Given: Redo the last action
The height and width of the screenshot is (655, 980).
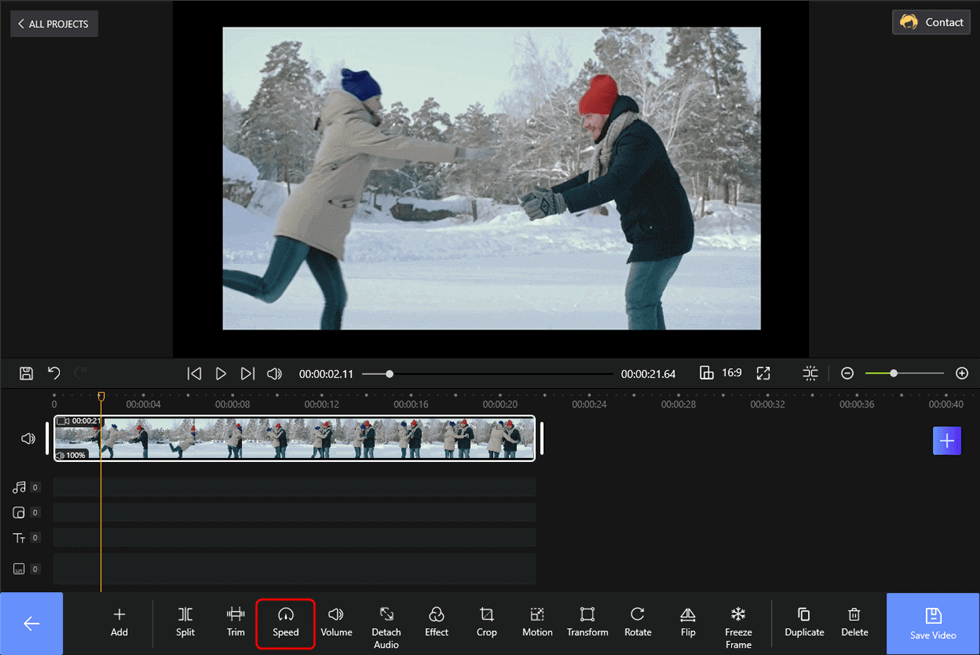Looking at the screenshot, I should click(x=81, y=374).
